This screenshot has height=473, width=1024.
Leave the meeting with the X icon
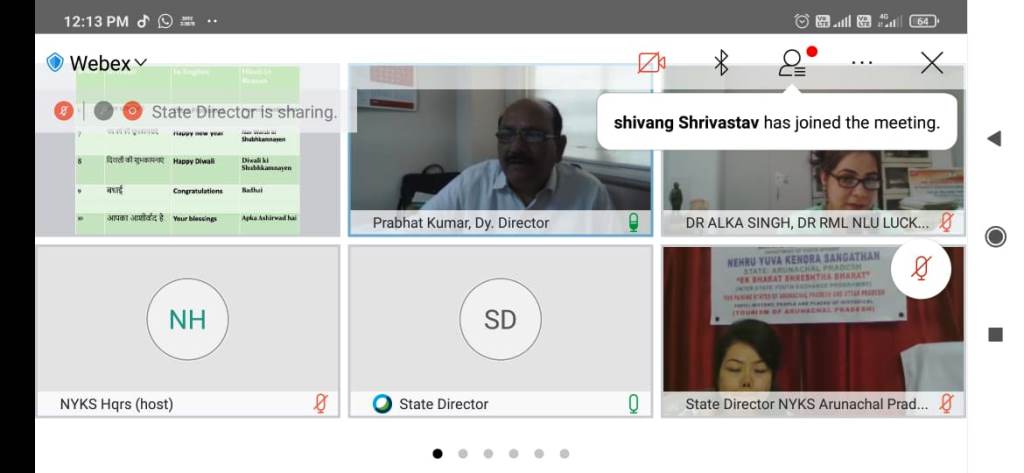pyautogui.click(x=932, y=63)
